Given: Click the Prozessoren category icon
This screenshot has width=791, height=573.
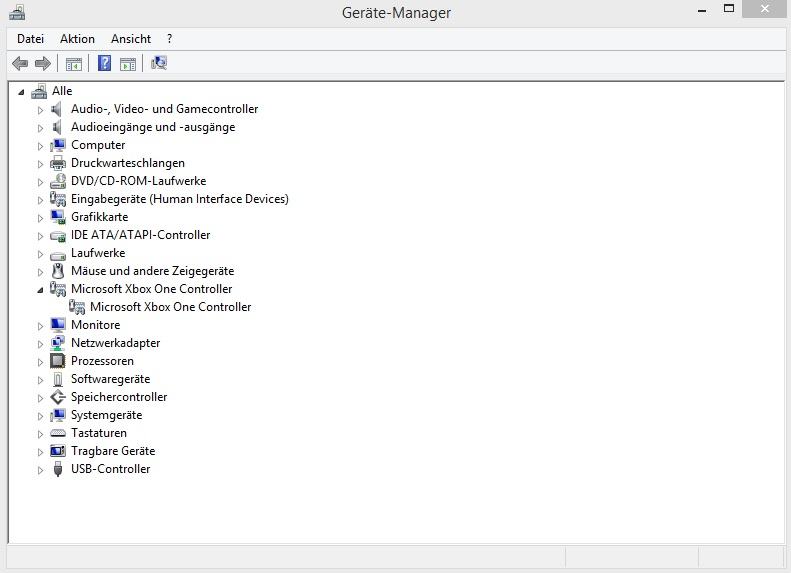Looking at the screenshot, I should click(58, 361).
